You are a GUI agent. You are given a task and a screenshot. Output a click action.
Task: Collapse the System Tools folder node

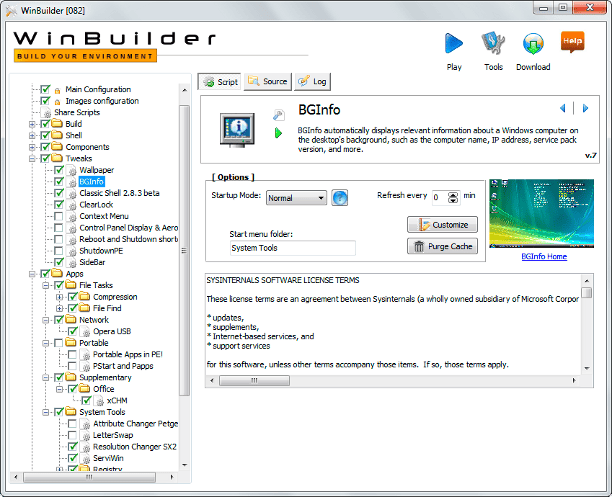coord(46,412)
